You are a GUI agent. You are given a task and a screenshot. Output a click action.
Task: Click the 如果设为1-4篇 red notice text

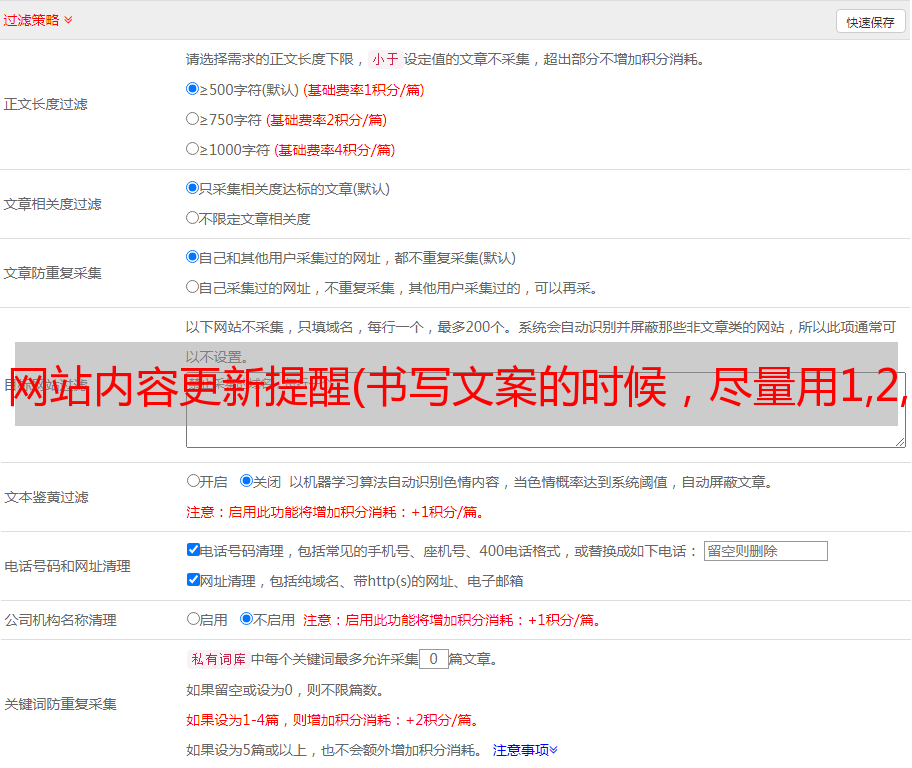click(x=332, y=720)
